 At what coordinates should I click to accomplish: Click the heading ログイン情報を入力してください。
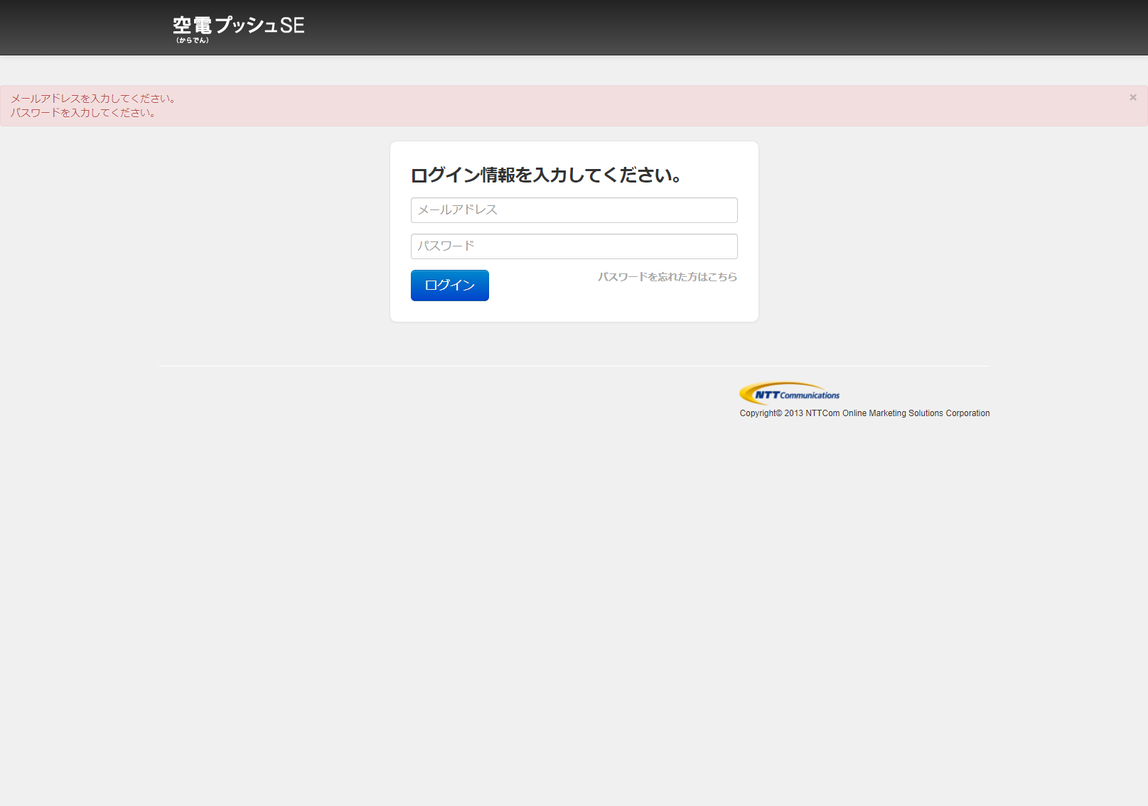(547, 176)
